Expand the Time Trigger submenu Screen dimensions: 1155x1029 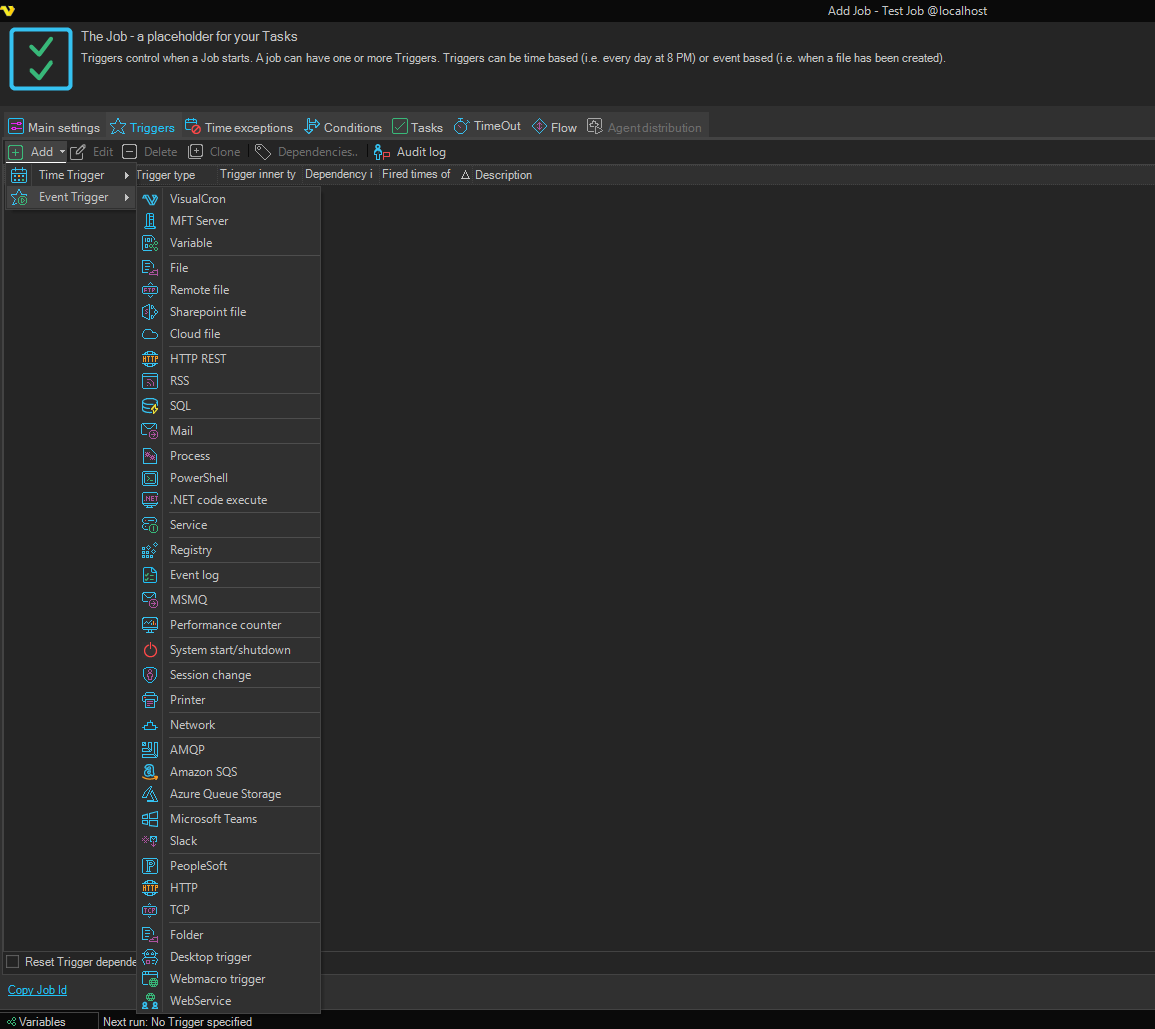(x=71, y=175)
